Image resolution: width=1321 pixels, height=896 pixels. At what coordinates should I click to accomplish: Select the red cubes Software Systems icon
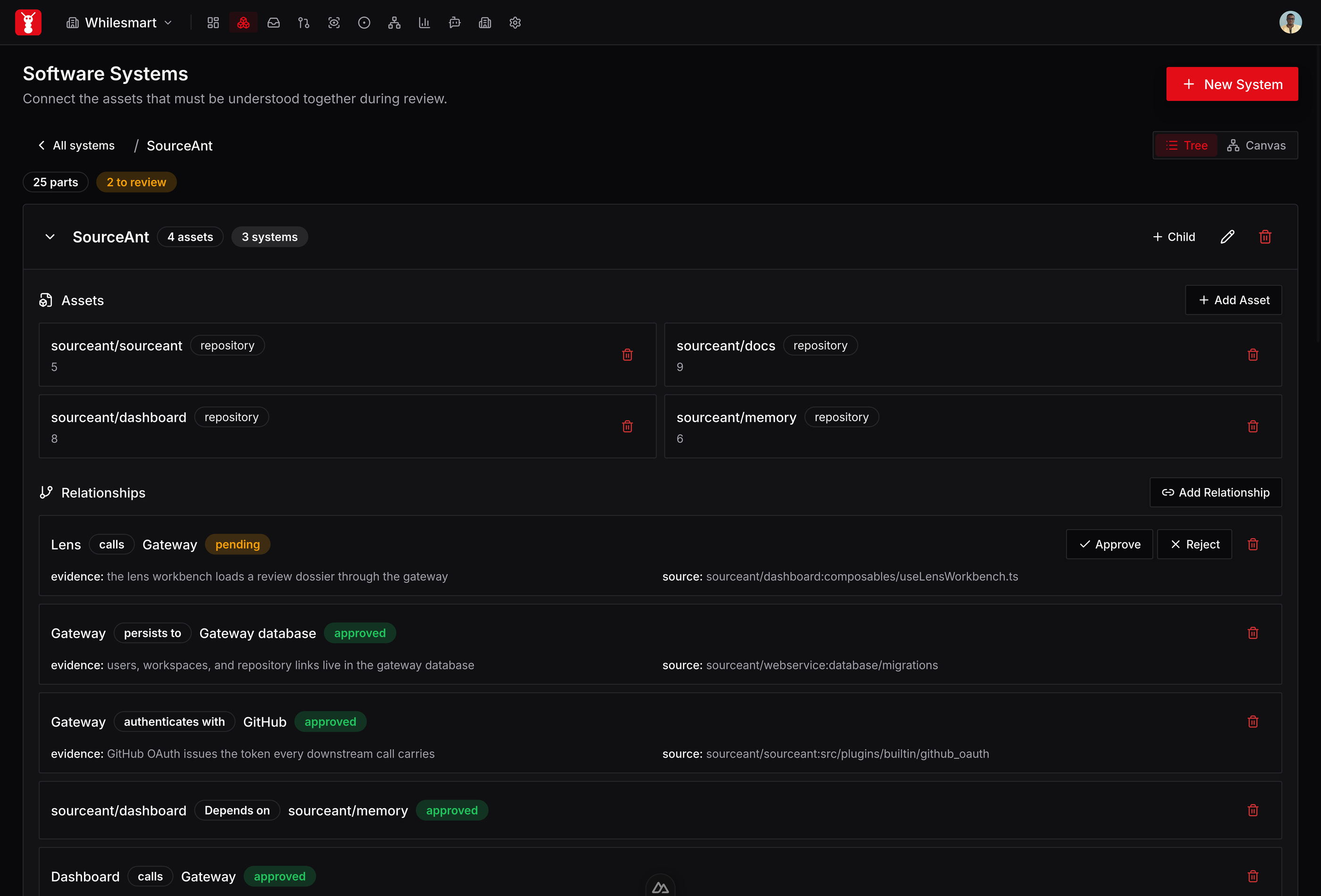(243, 23)
